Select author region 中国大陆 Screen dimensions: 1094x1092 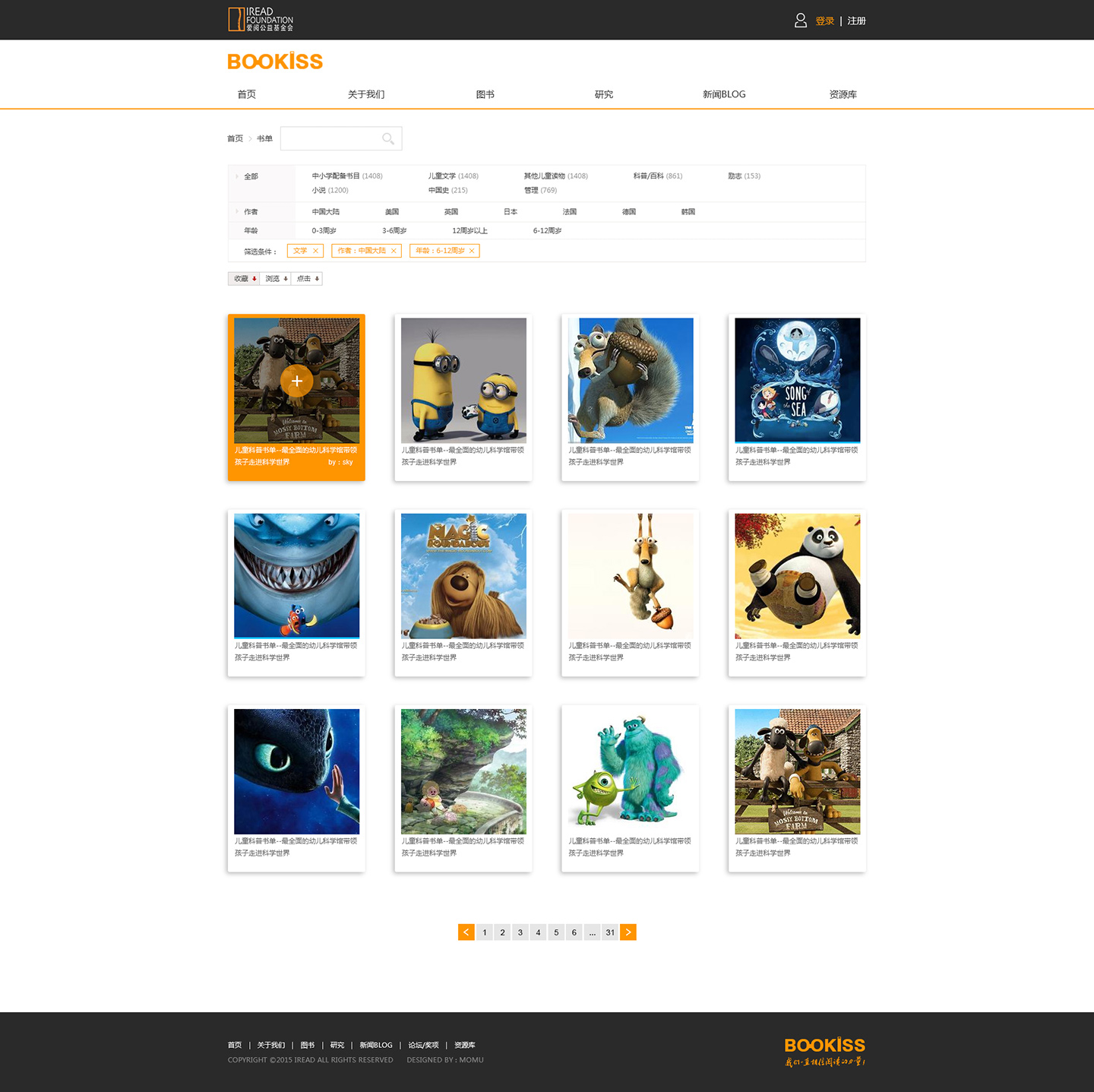(326, 212)
